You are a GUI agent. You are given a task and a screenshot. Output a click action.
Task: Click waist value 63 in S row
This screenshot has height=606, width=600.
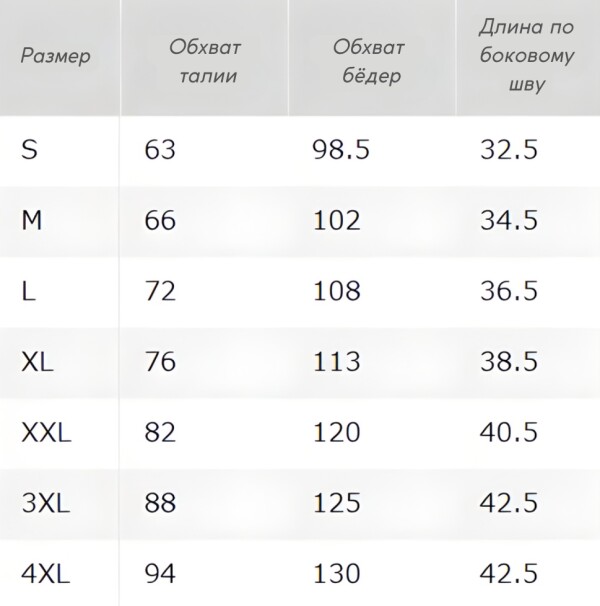point(160,149)
